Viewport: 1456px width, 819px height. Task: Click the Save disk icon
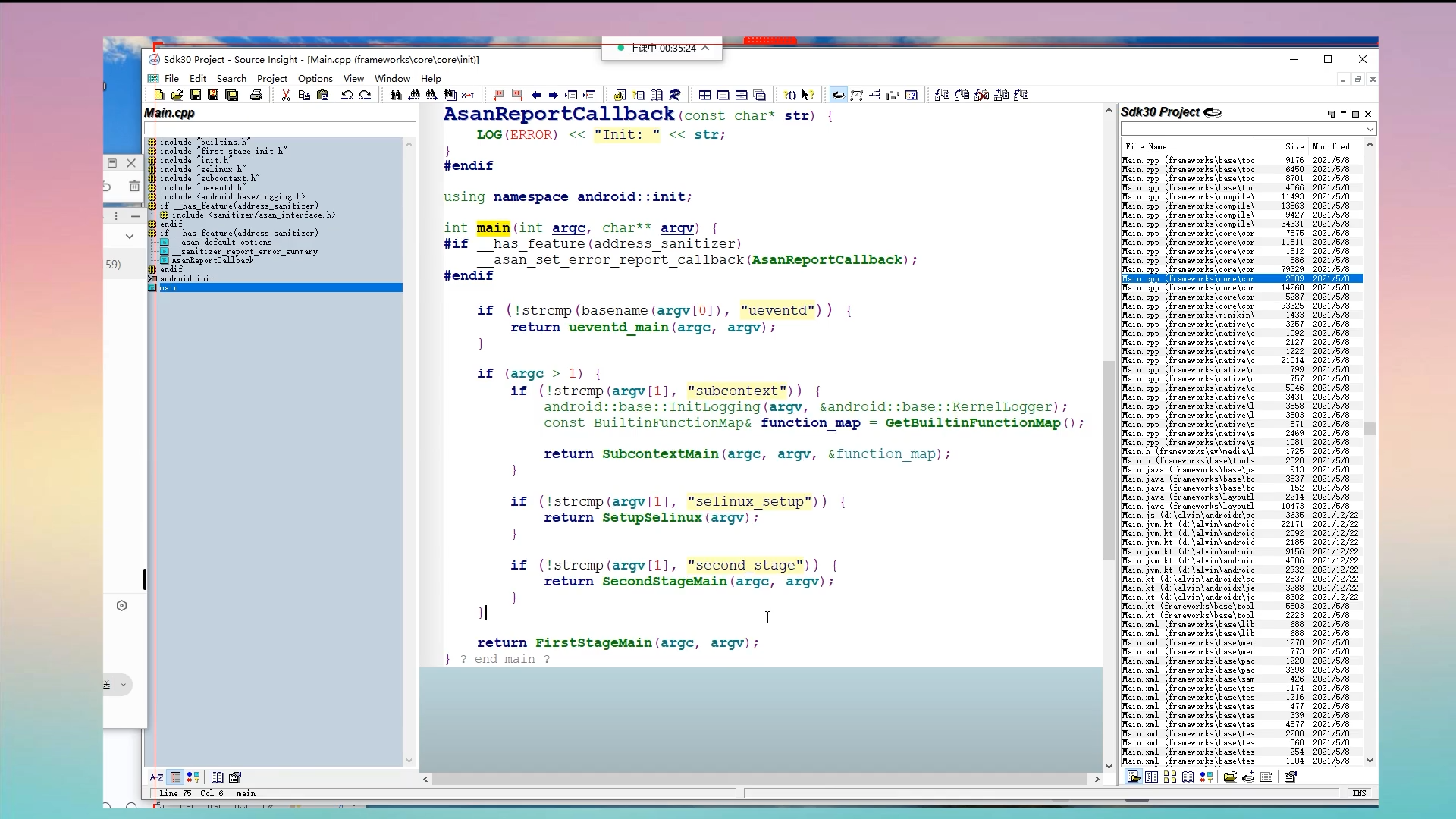click(195, 95)
